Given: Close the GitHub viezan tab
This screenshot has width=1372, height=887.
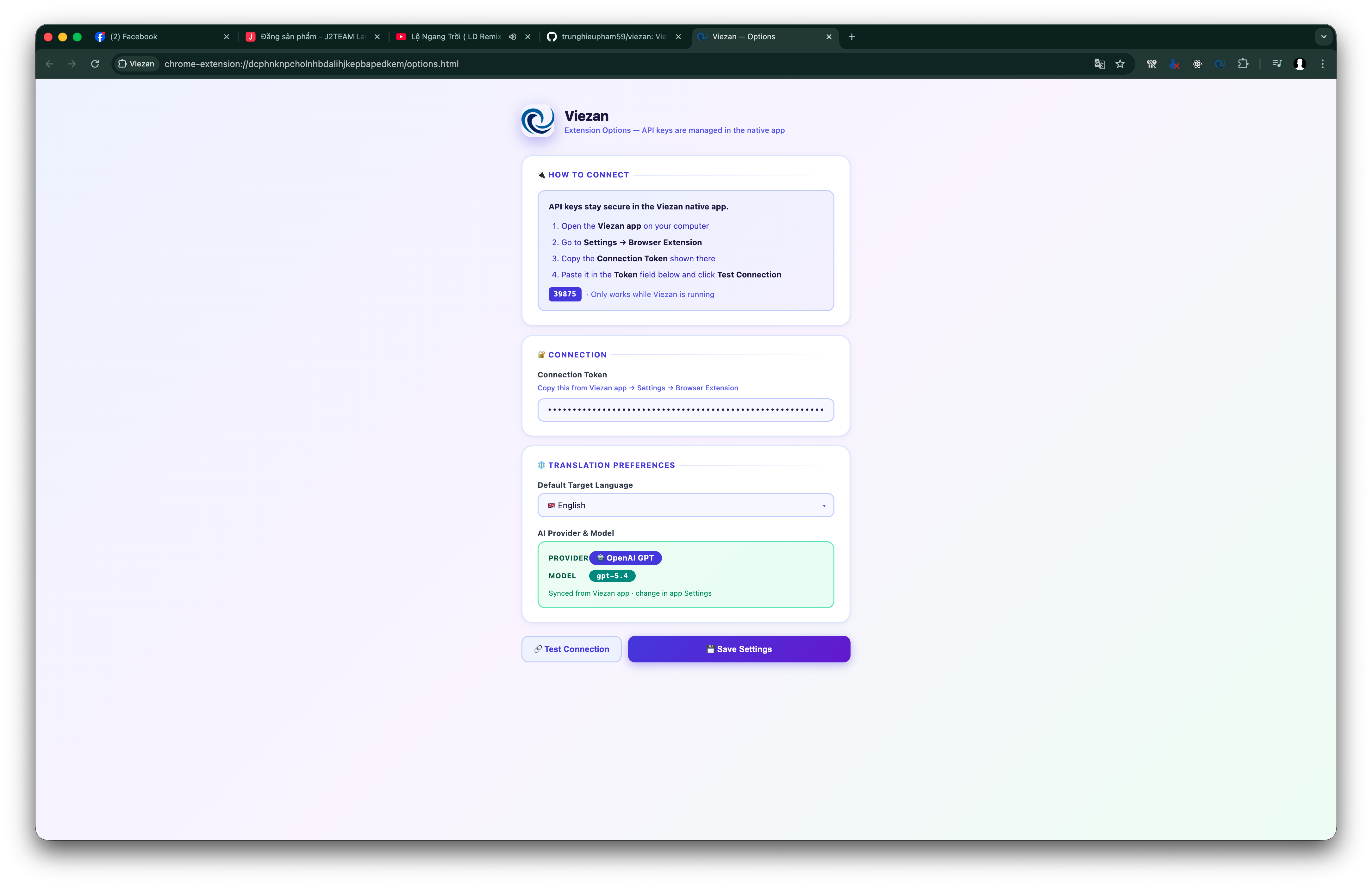Looking at the screenshot, I should click(x=678, y=37).
